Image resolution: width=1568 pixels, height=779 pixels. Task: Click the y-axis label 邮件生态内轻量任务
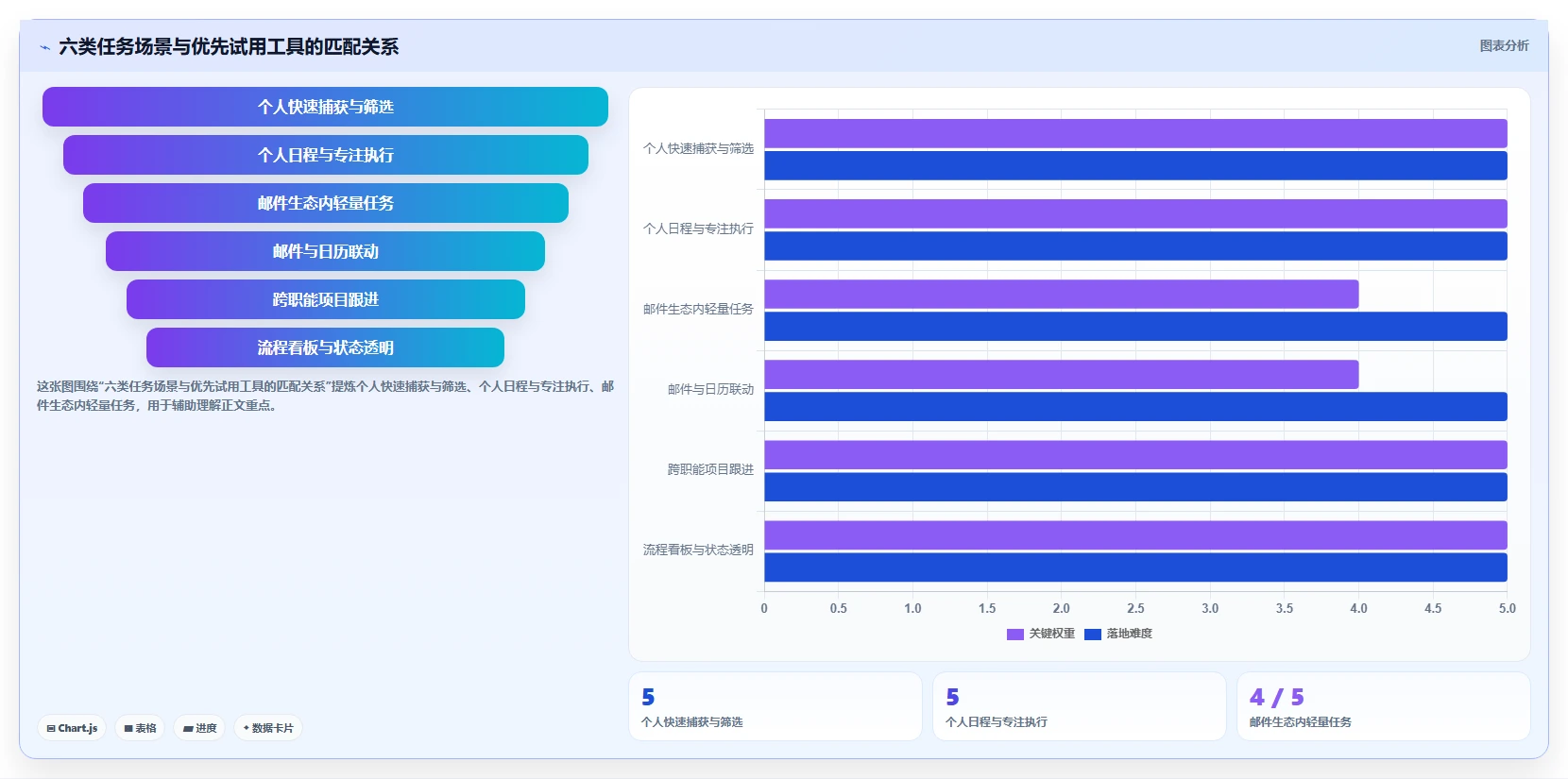698,309
